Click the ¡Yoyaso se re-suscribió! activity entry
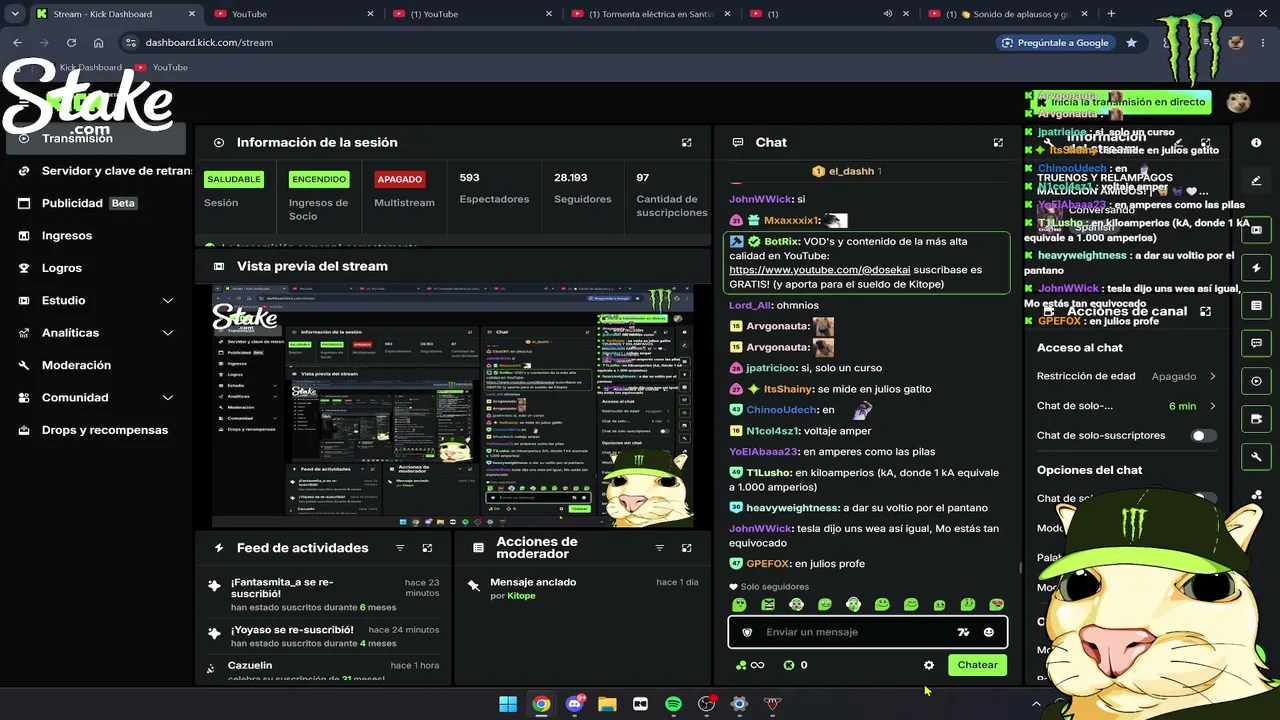1280x720 pixels. [x=324, y=637]
